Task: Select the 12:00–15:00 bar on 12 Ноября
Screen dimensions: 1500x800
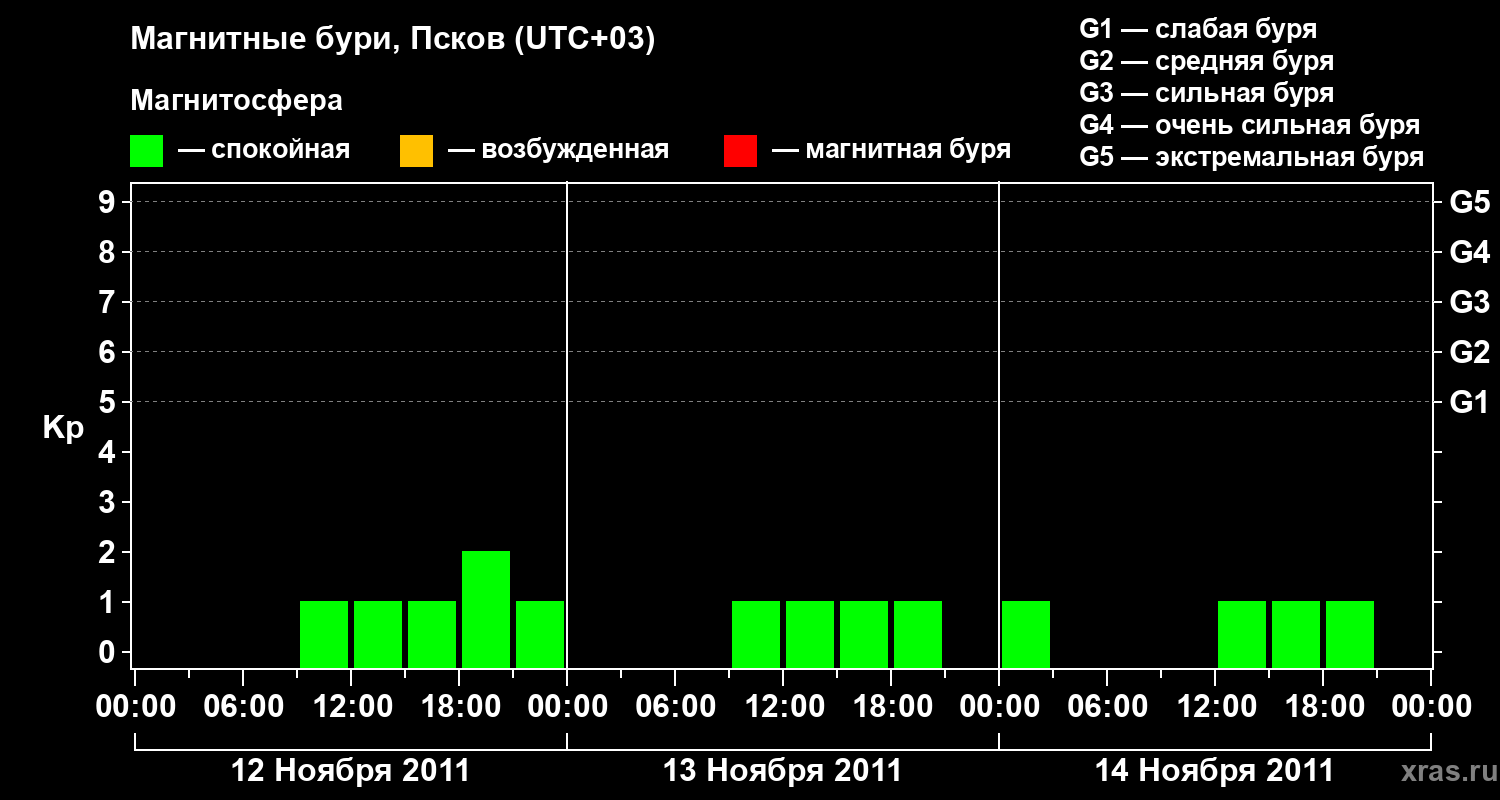Action: (378, 634)
